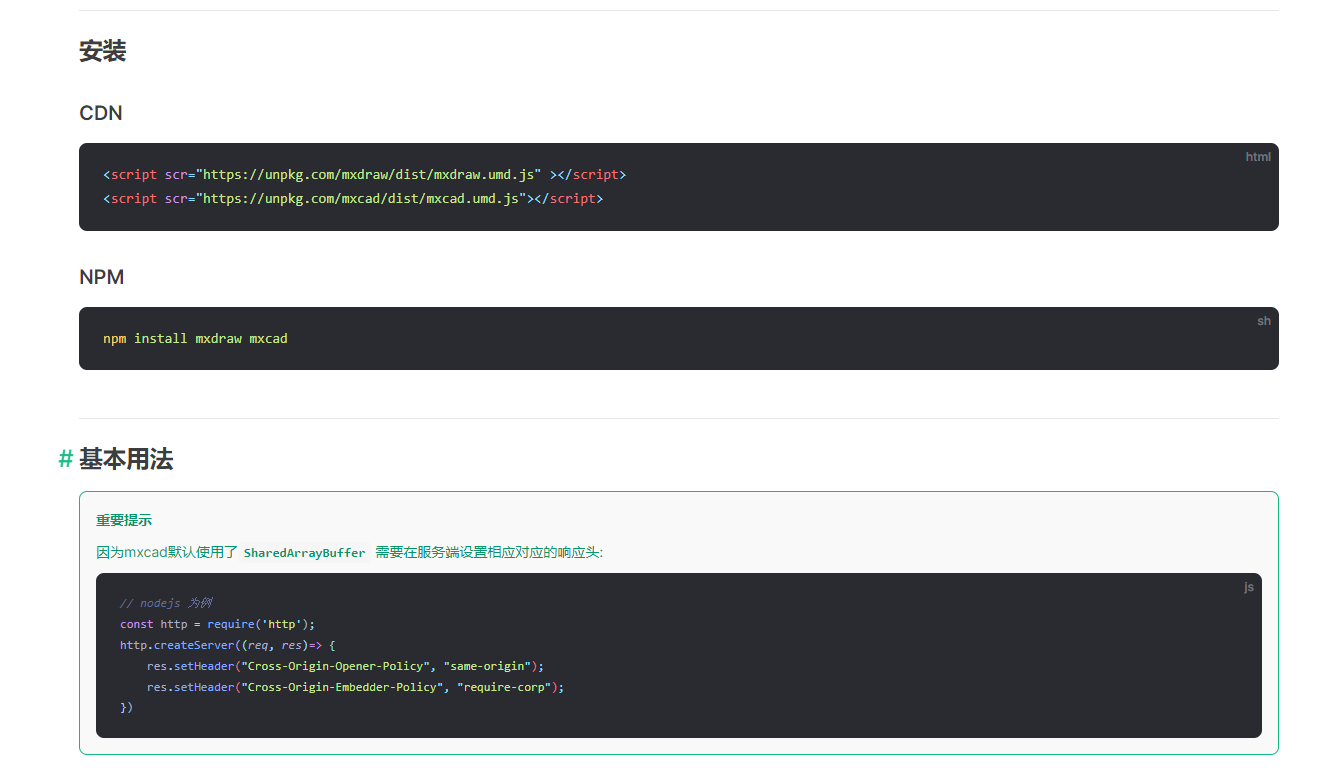Click the text 需要在服务端设置相应对应的响应头
This screenshot has height=768, width=1317.
coord(489,552)
